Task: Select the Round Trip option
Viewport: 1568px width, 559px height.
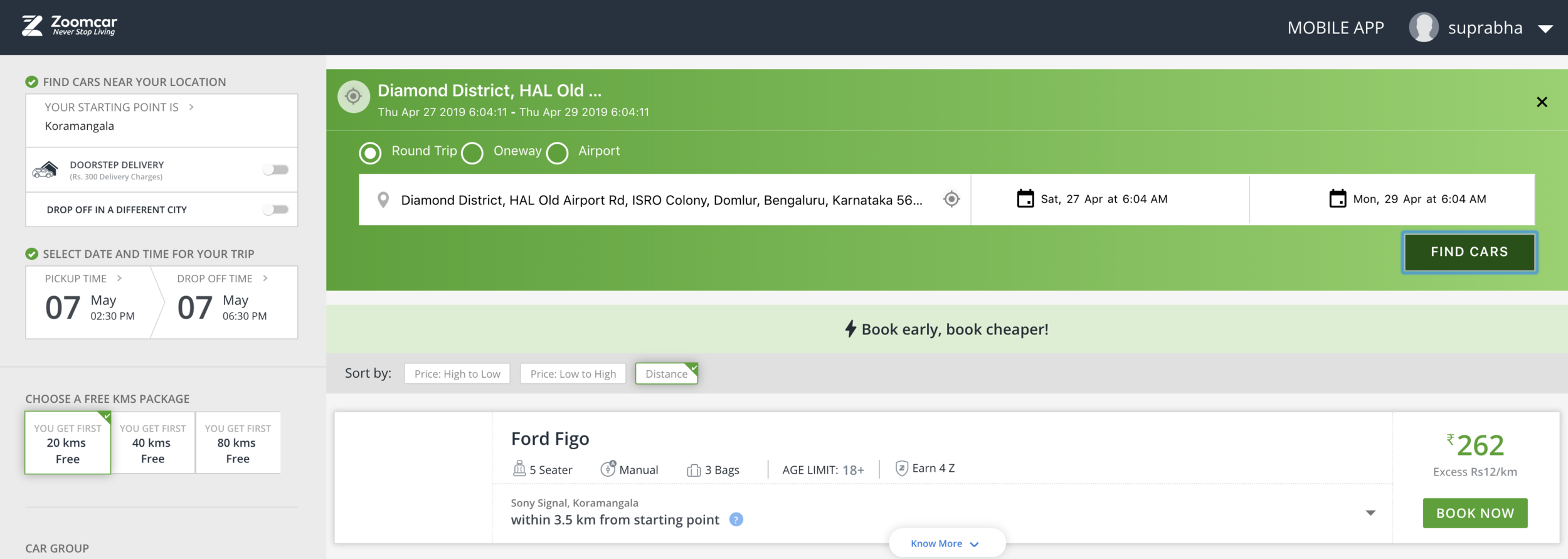Action: pos(370,153)
